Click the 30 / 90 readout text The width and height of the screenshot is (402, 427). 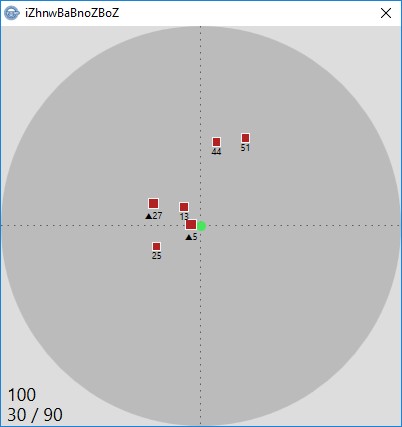35,415
